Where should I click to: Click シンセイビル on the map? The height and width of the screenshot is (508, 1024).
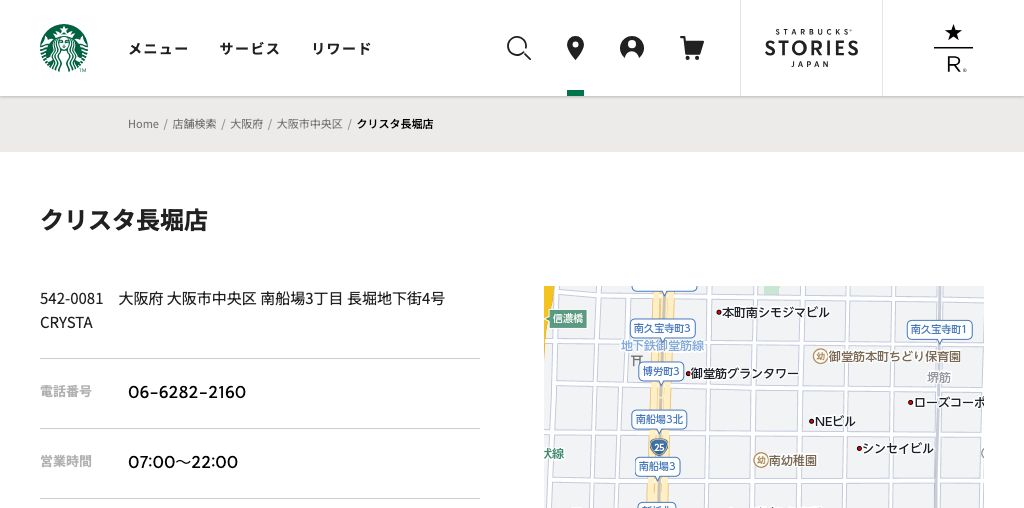point(897,449)
